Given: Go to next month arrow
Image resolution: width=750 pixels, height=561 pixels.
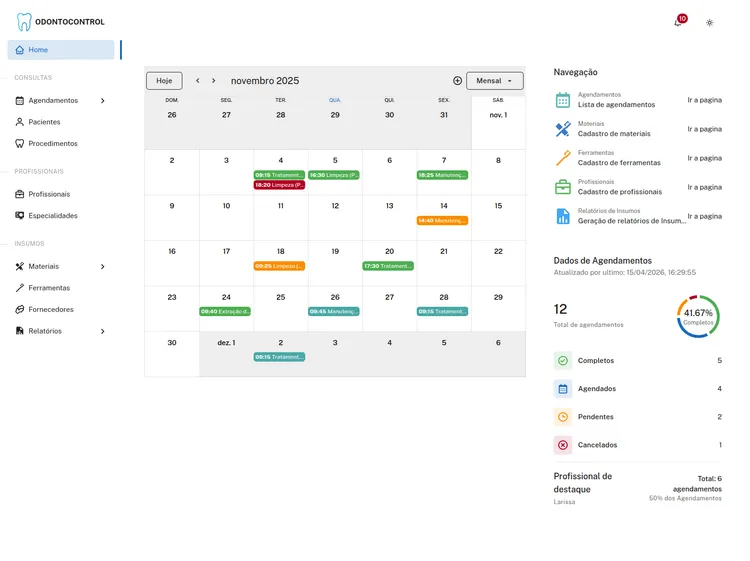Looking at the screenshot, I should [213, 81].
